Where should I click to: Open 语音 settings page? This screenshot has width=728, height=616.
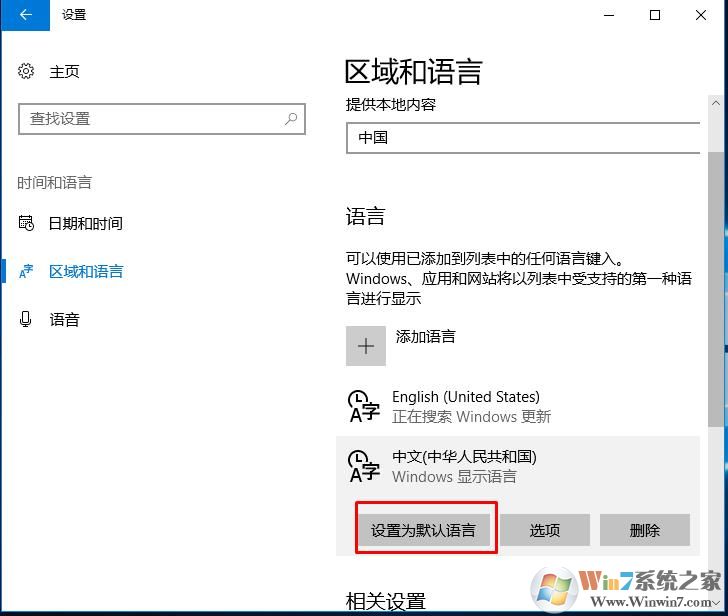65,319
